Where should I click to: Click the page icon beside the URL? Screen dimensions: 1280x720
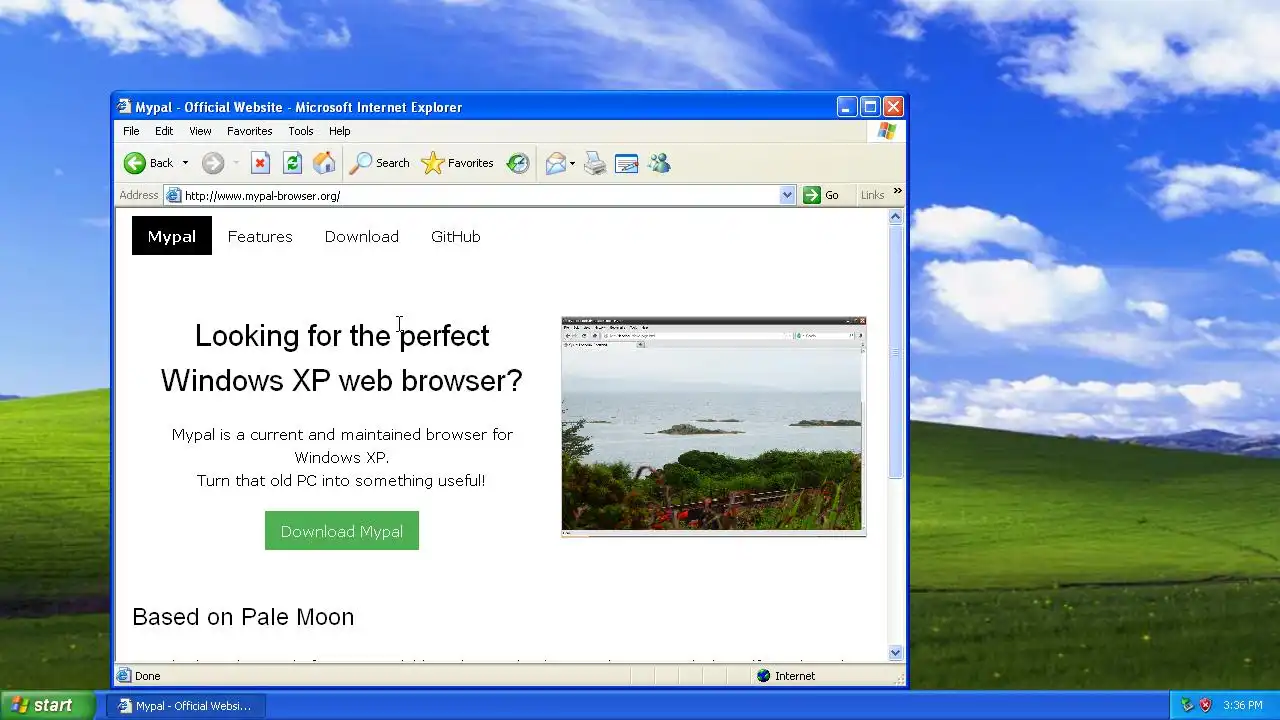pos(173,195)
